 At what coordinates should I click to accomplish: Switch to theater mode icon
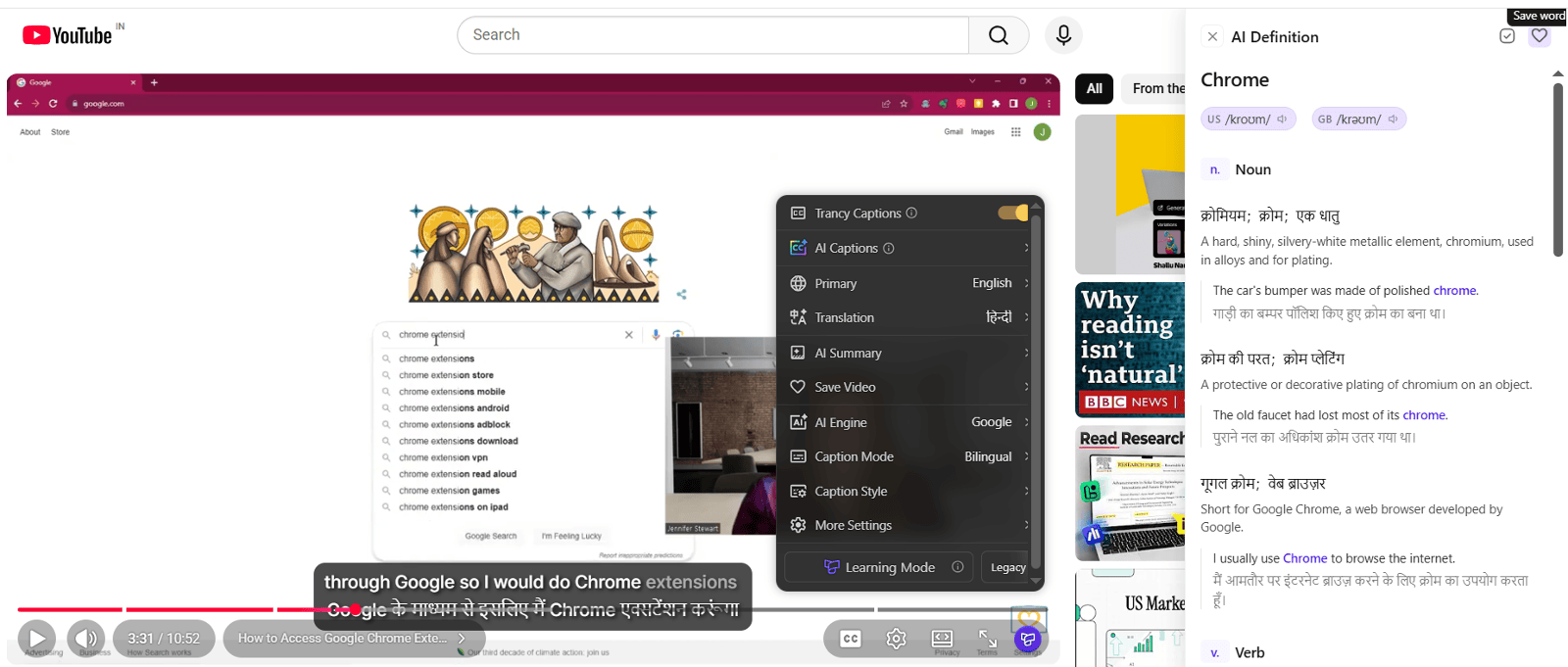pos(942,639)
